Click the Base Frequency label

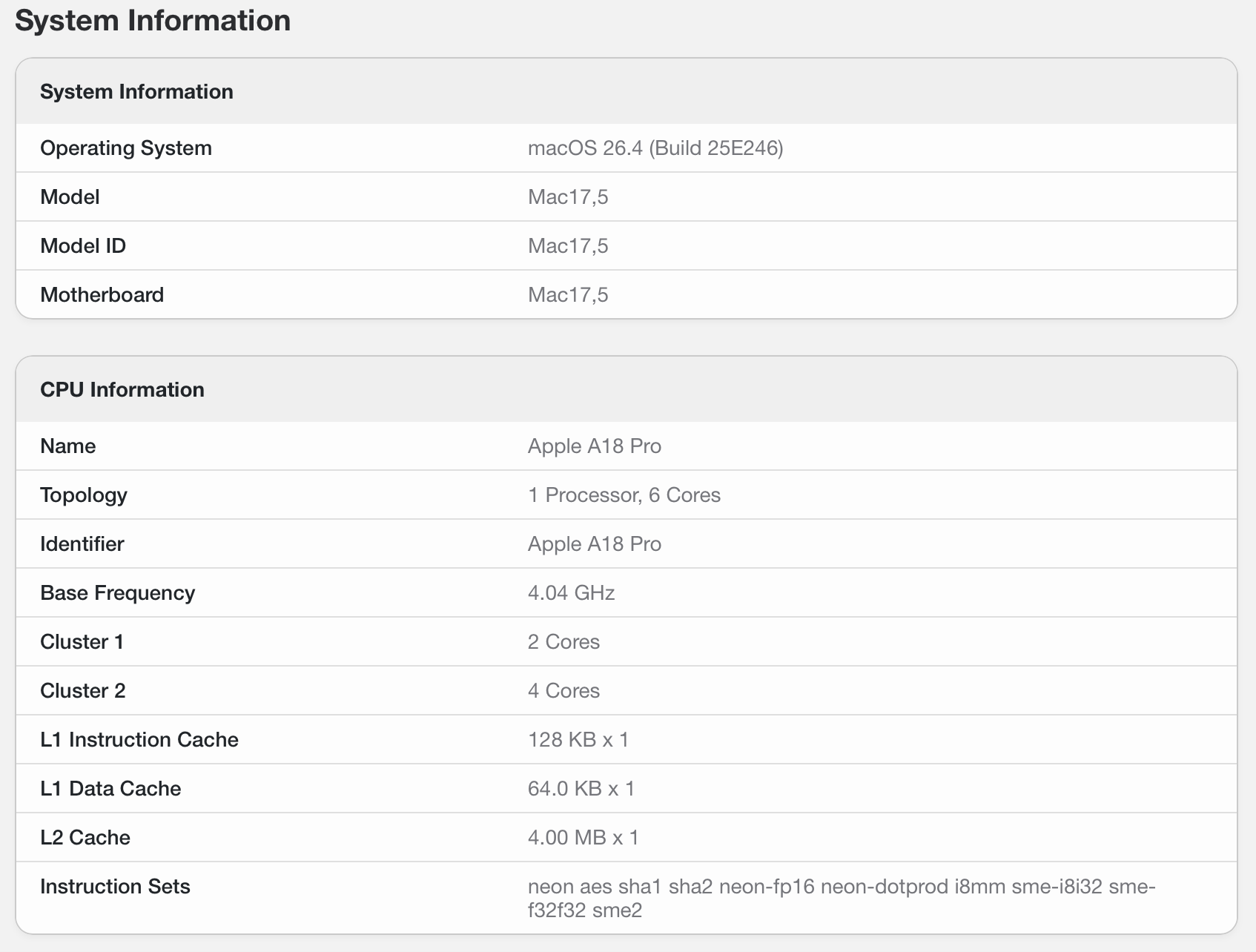pos(117,593)
